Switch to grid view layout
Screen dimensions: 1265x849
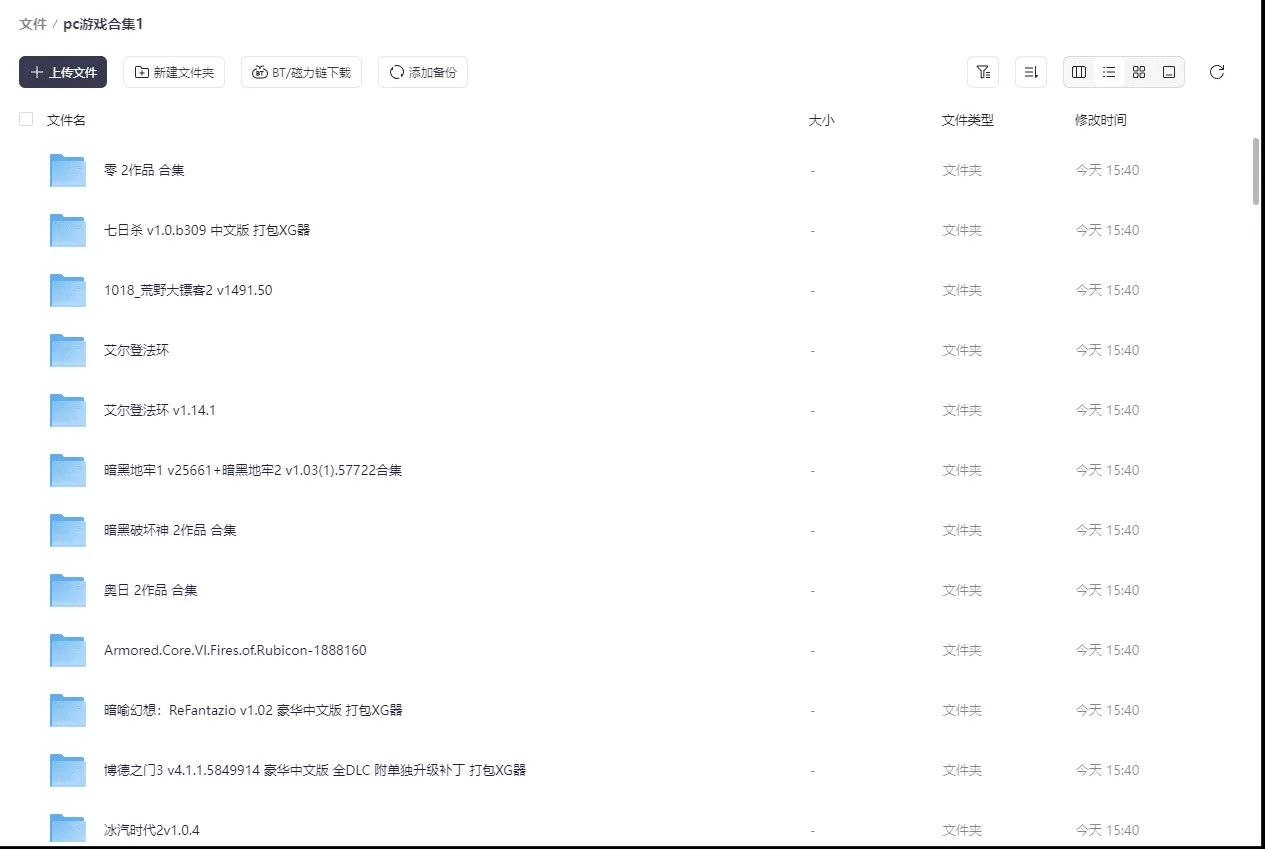click(x=1139, y=72)
